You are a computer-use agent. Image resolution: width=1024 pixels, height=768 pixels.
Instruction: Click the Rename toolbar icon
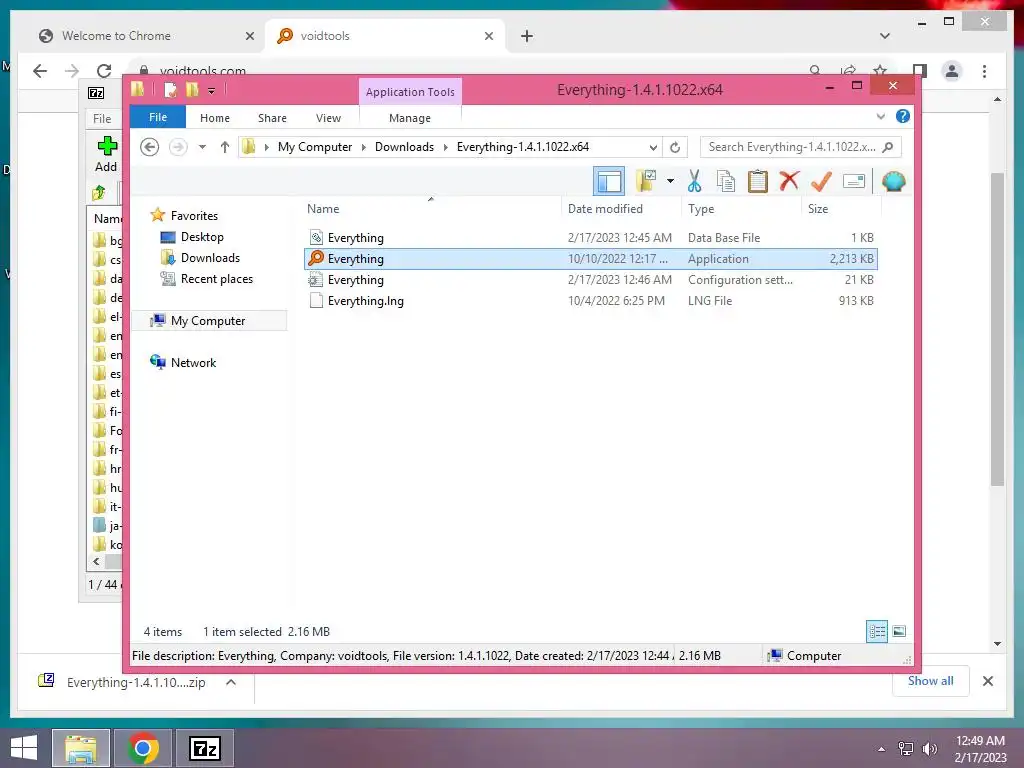(854, 181)
